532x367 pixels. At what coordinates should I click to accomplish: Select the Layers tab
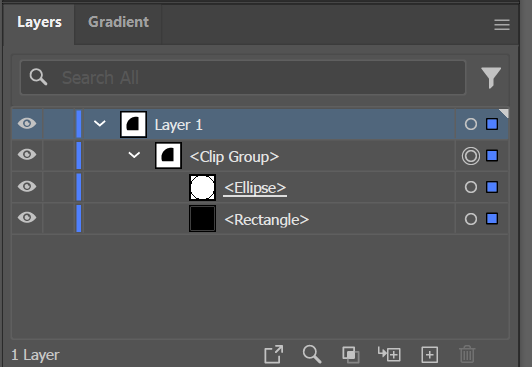click(x=39, y=22)
